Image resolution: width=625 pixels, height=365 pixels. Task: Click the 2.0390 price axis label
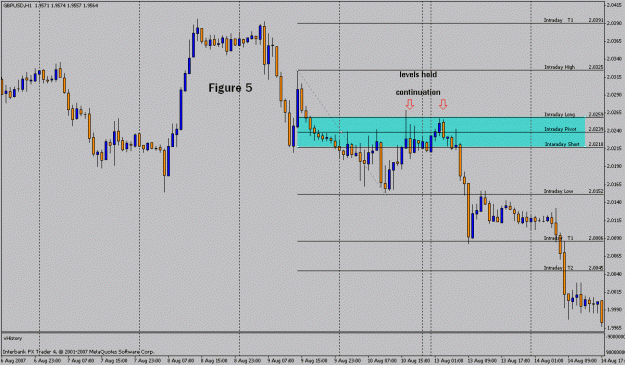[x=614, y=23]
